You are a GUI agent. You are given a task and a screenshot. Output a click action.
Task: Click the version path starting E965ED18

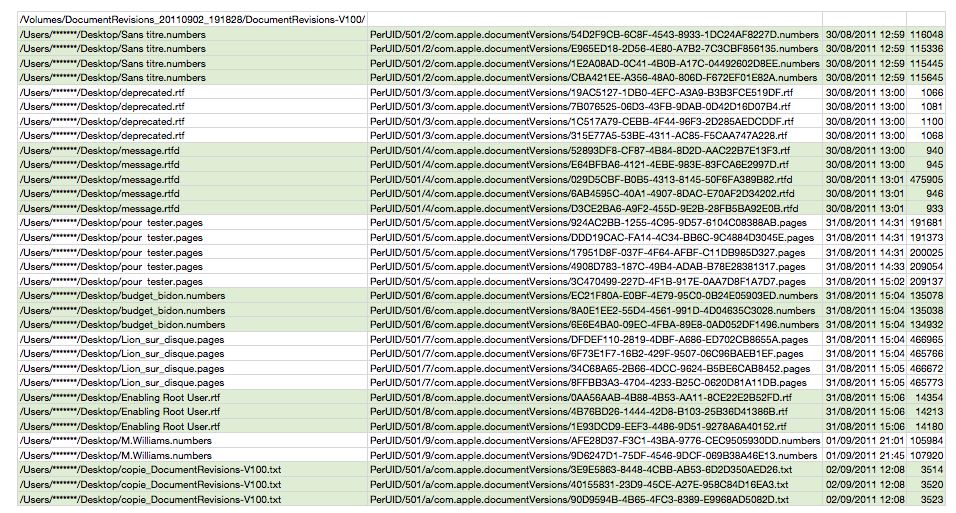click(x=594, y=49)
